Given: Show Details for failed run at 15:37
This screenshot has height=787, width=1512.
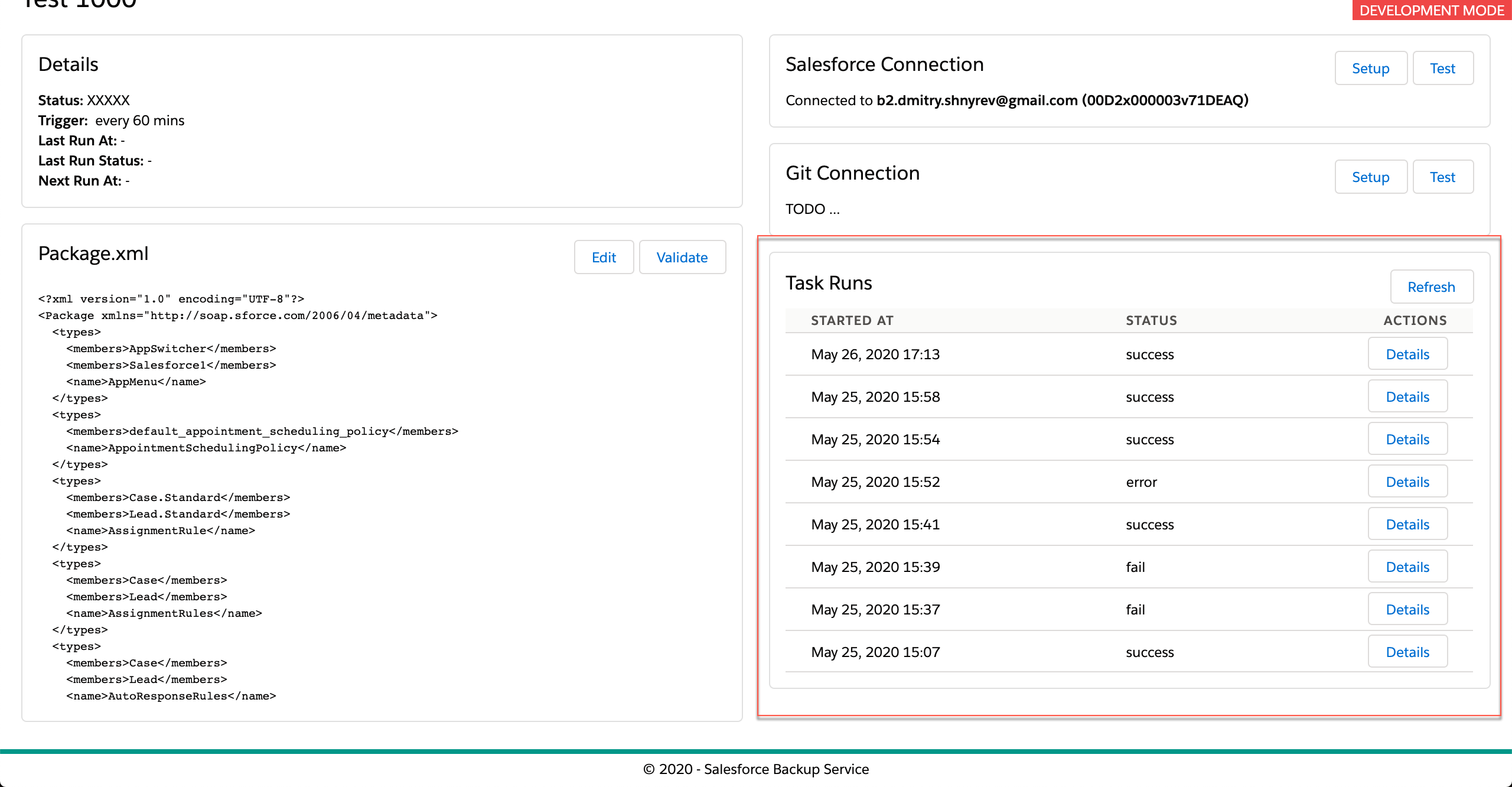Looking at the screenshot, I should pyautogui.click(x=1407, y=610).
